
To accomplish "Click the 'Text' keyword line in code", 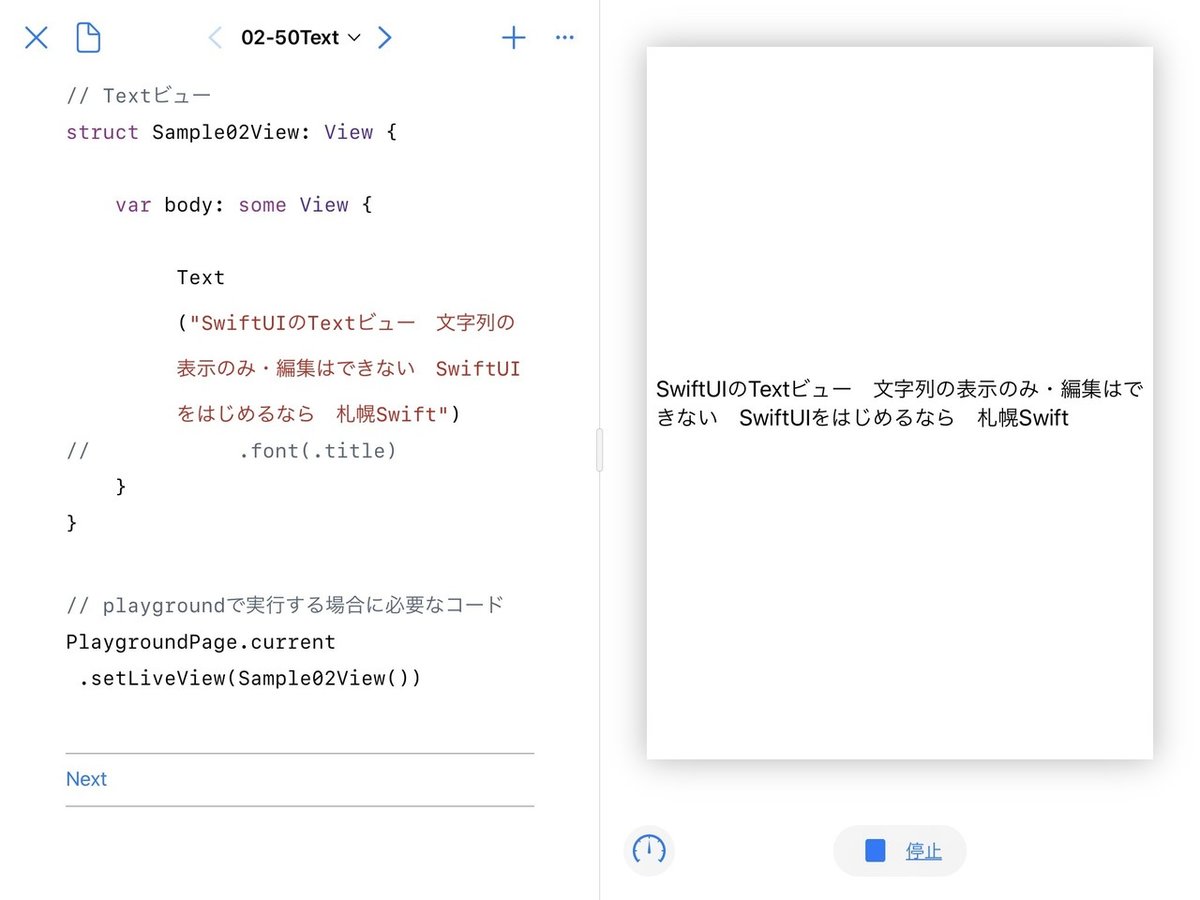I will pyautogui.click(x=201, y=277).
